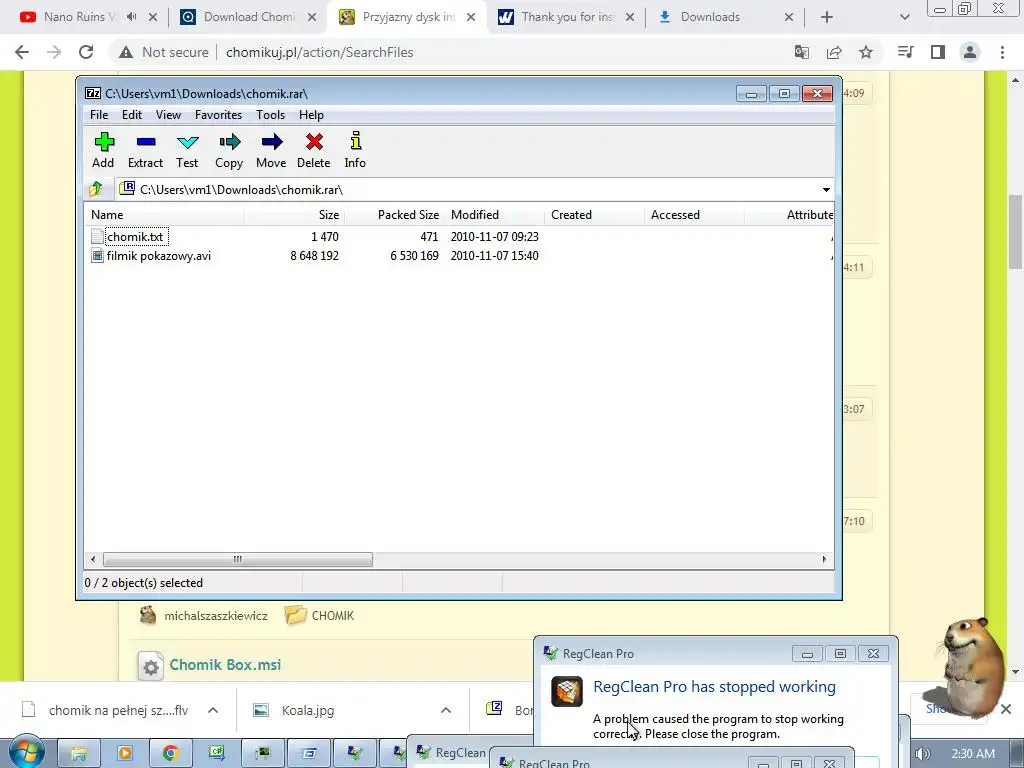
Task: Go up one folder level in 7-Zip
Action: tap(96, 189)
